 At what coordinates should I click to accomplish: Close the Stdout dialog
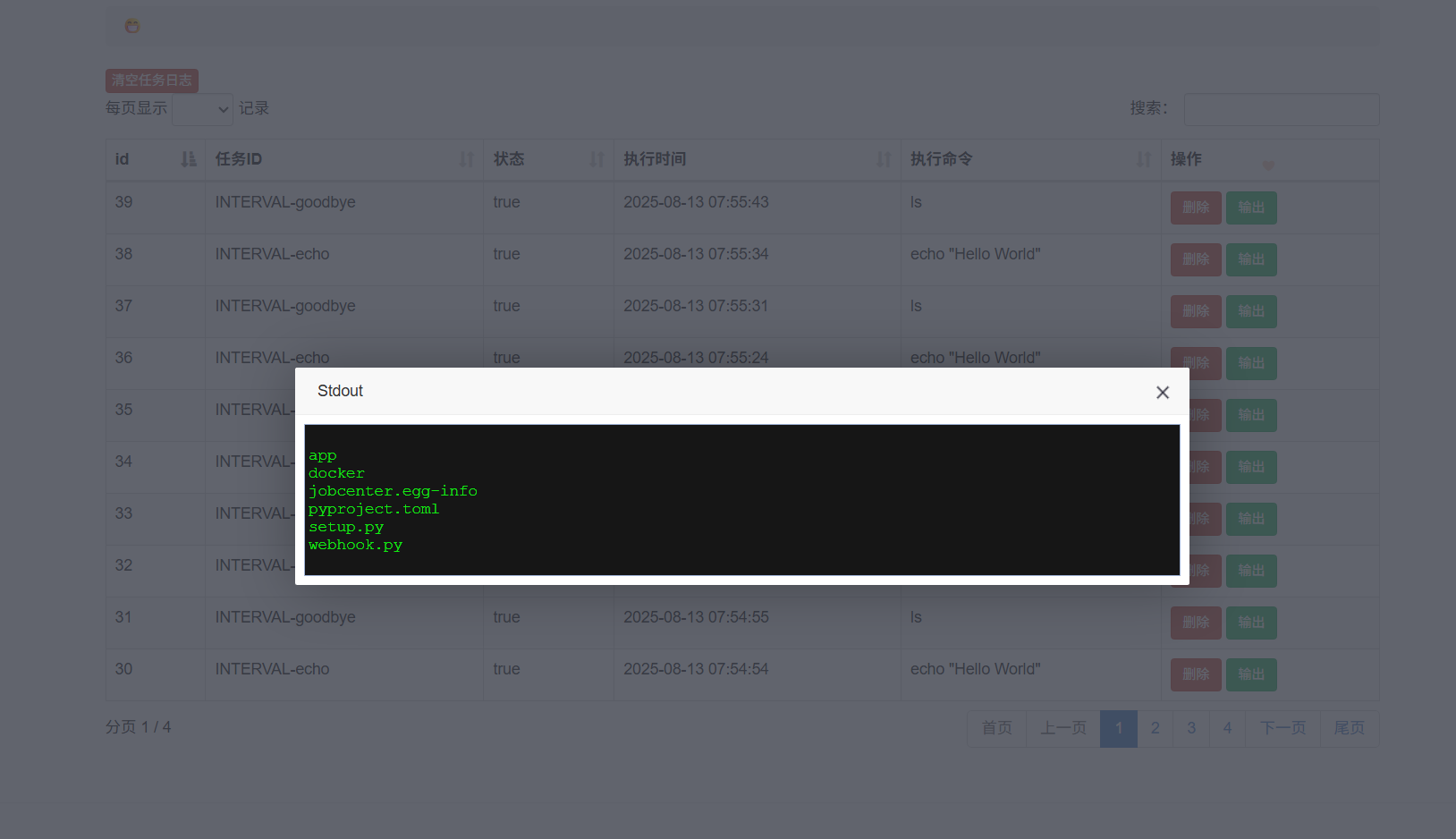1163,393
